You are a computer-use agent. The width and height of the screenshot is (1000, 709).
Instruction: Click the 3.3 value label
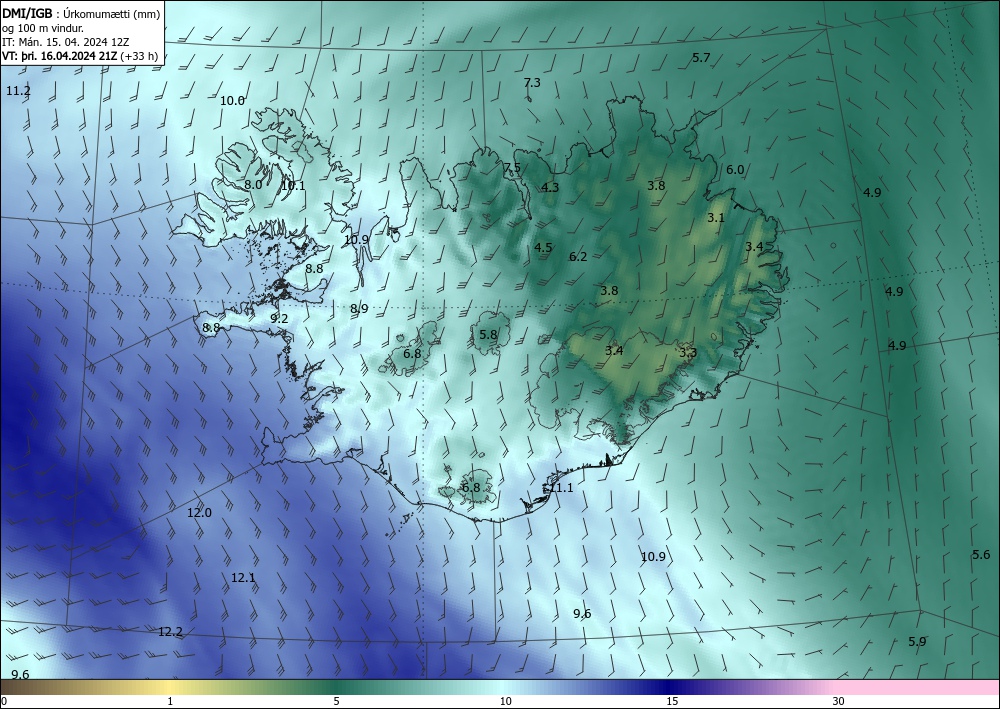click(688, 353)
